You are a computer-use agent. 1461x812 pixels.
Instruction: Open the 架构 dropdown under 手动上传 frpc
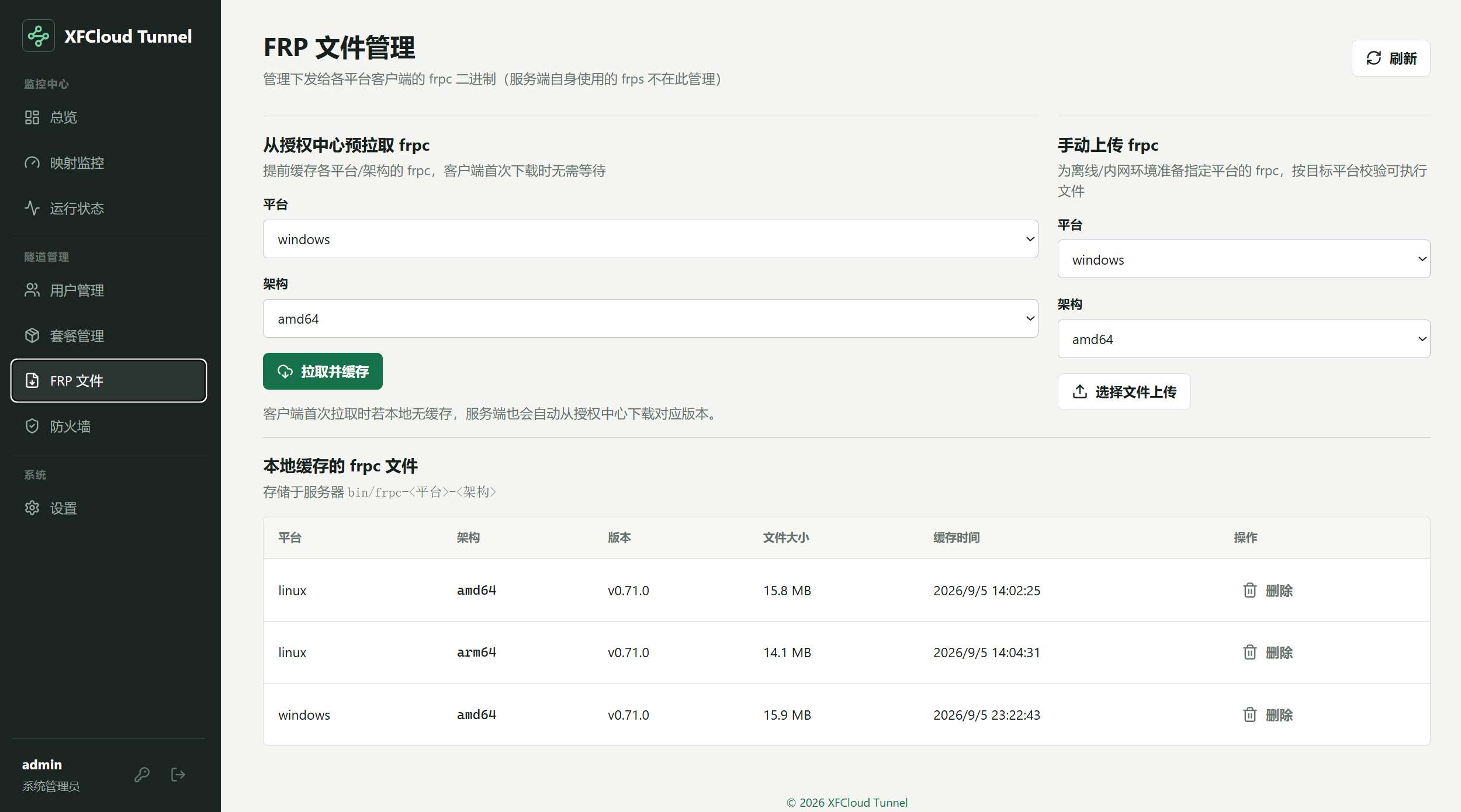click(x=1244, y=339)
